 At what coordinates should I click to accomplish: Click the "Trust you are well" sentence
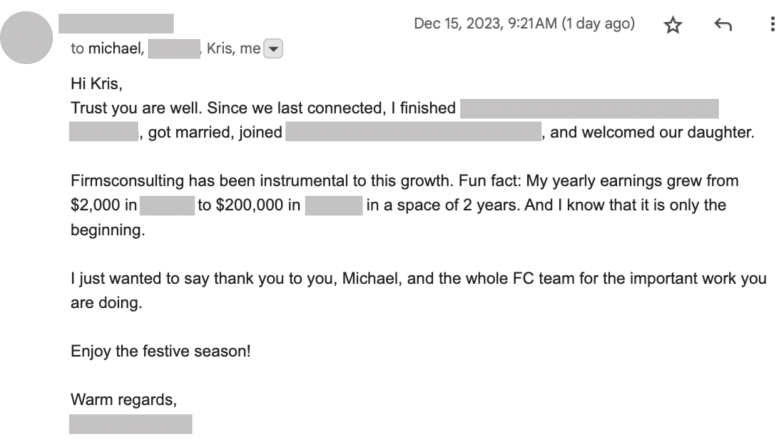(136, 107)
